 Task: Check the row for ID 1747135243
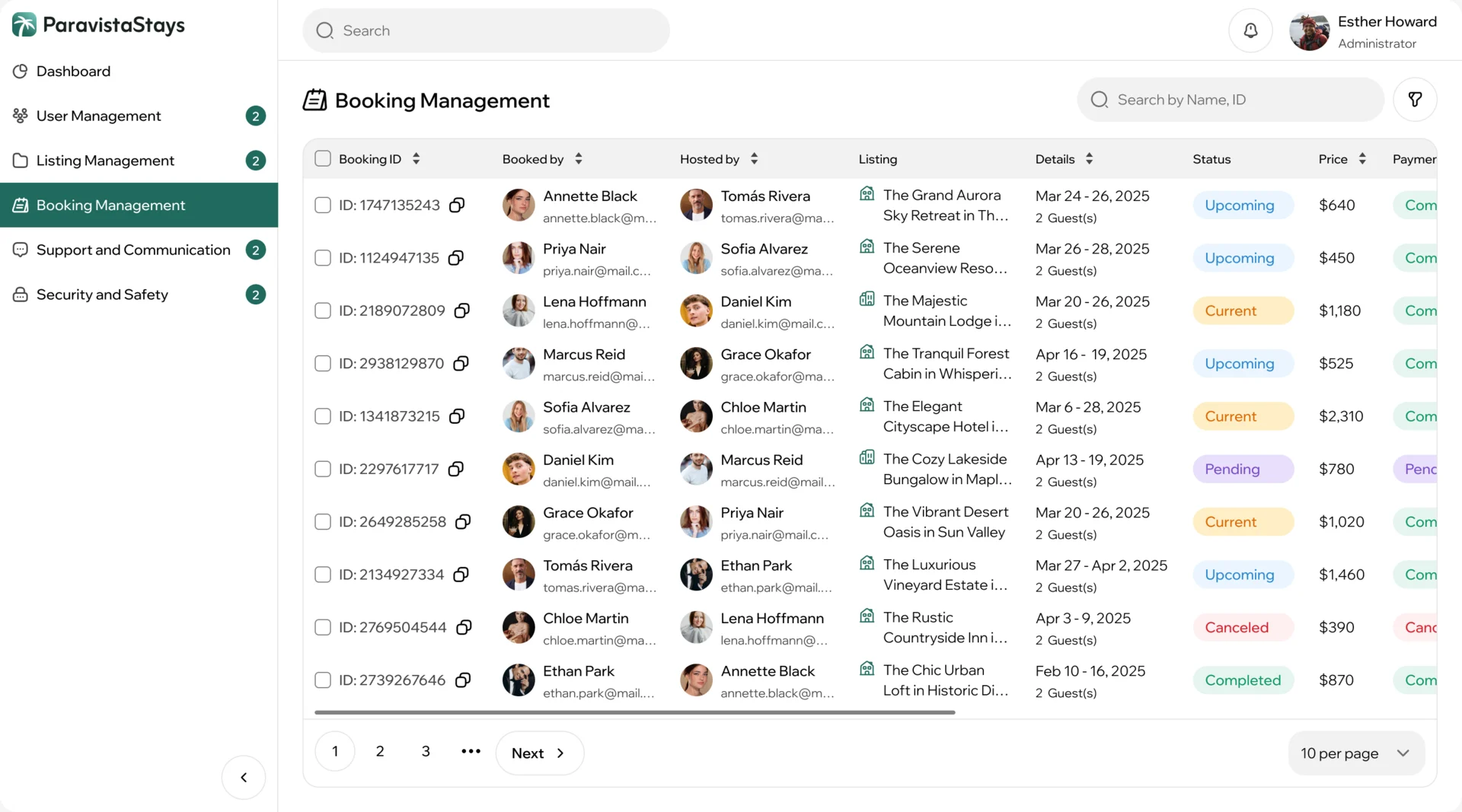[x=323, y=205]
